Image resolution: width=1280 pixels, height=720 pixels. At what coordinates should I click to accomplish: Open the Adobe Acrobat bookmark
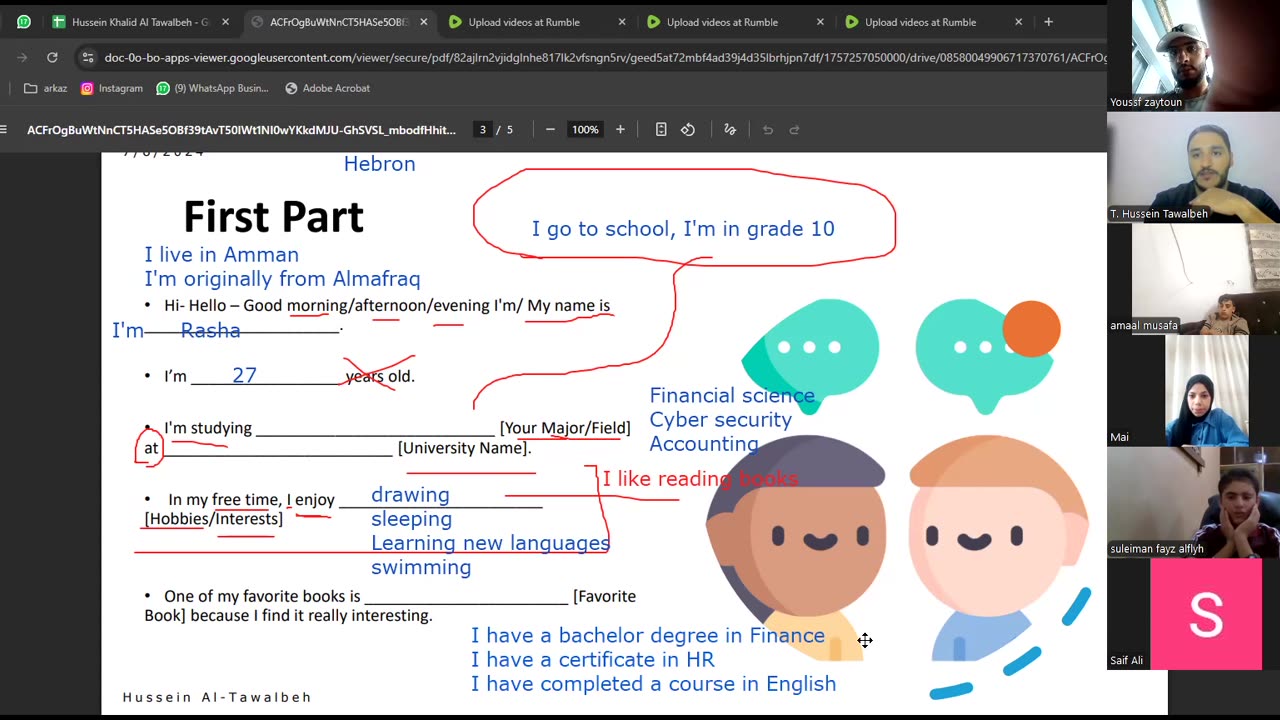[328, 88]
